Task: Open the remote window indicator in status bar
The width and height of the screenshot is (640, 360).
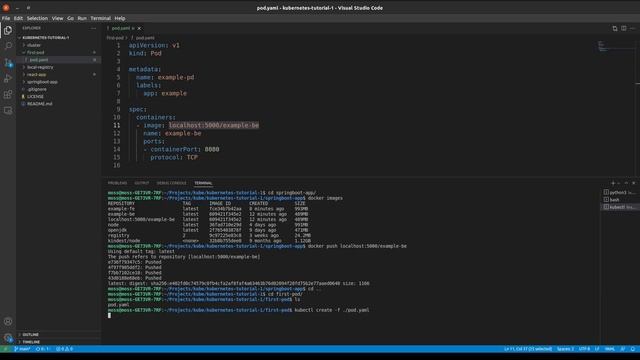Action: pos(5,349)
